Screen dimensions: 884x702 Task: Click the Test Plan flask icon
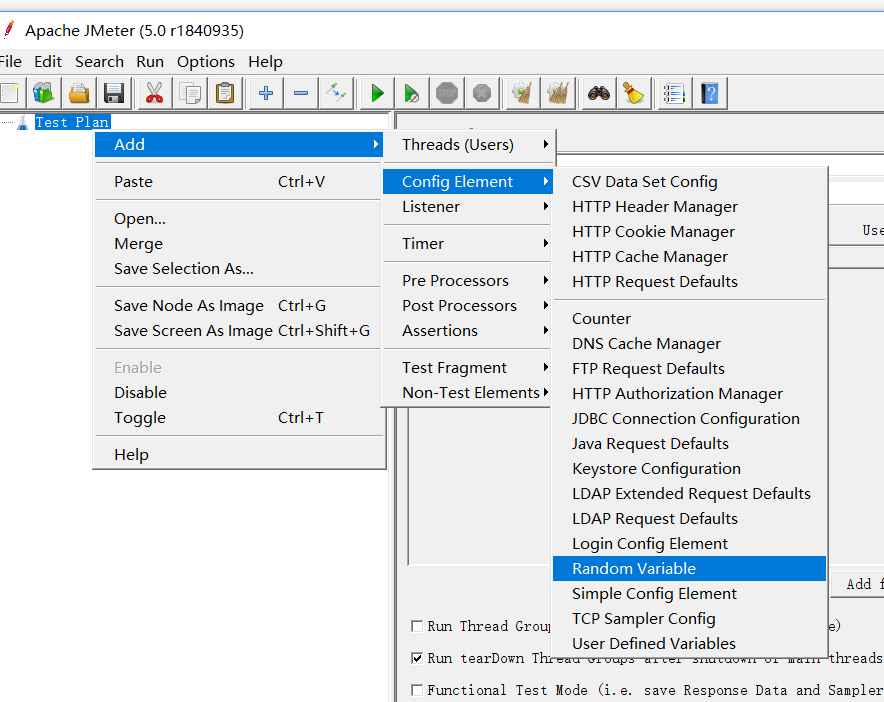pyautogui.click(x=23, y=122)
